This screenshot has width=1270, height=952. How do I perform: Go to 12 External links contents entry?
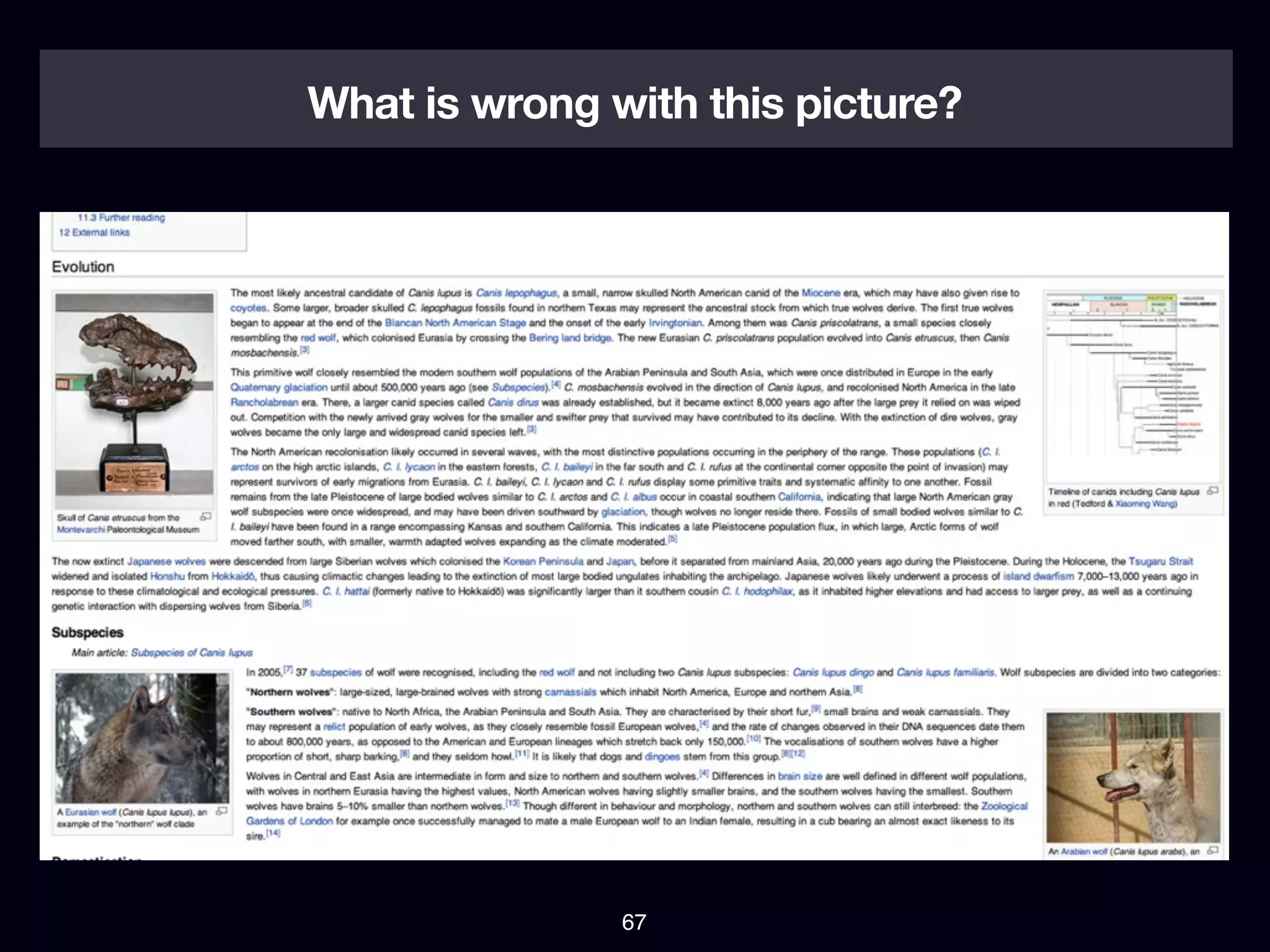pyautogui.click(x=94, y=232)
